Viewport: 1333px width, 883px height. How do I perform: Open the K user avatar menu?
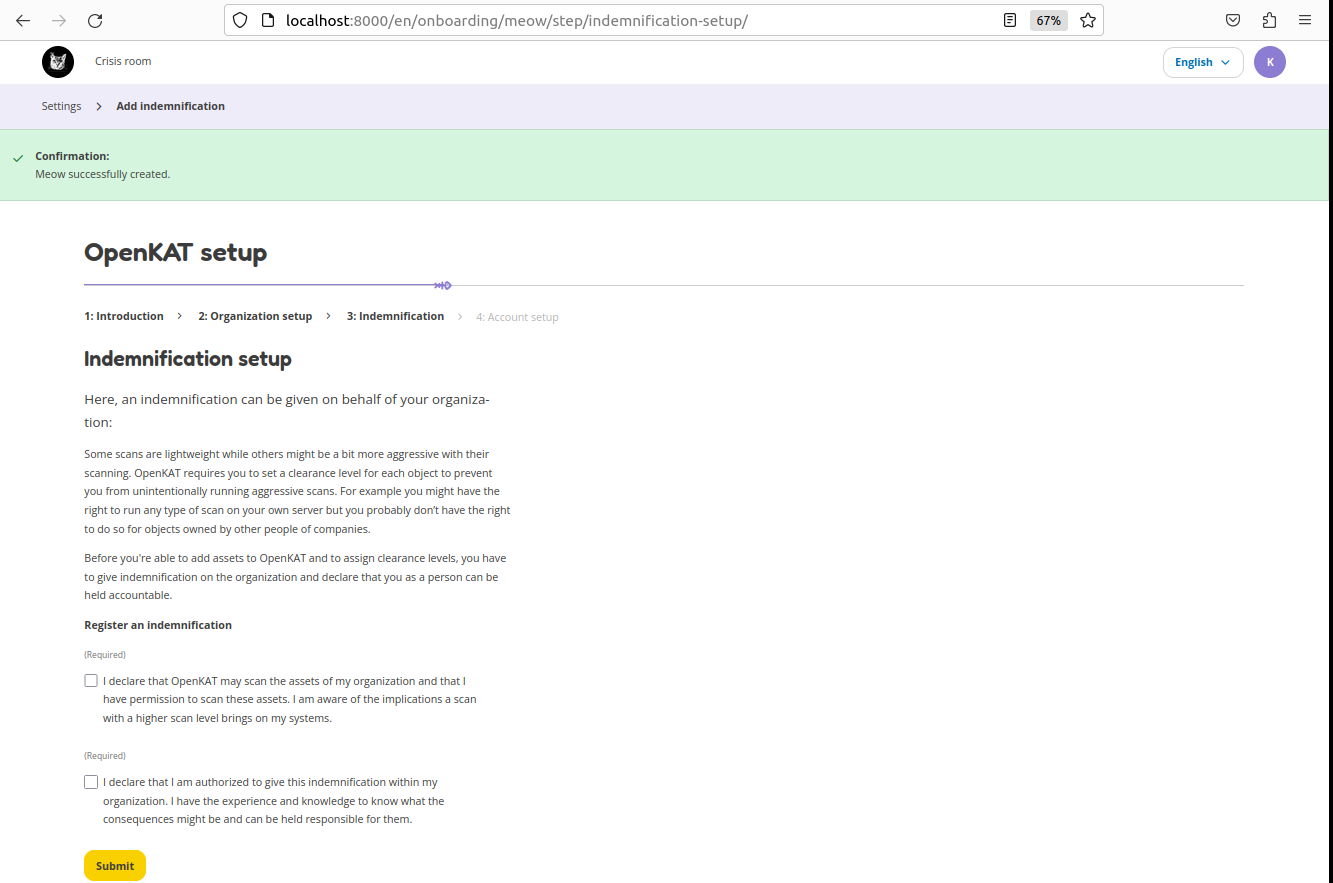tap(1270, 62)
